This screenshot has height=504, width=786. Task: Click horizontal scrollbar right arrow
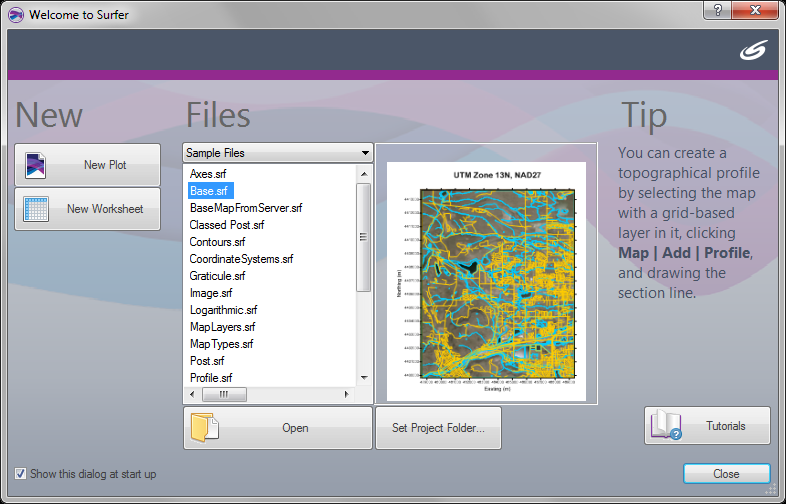click(x=346, y=395)
